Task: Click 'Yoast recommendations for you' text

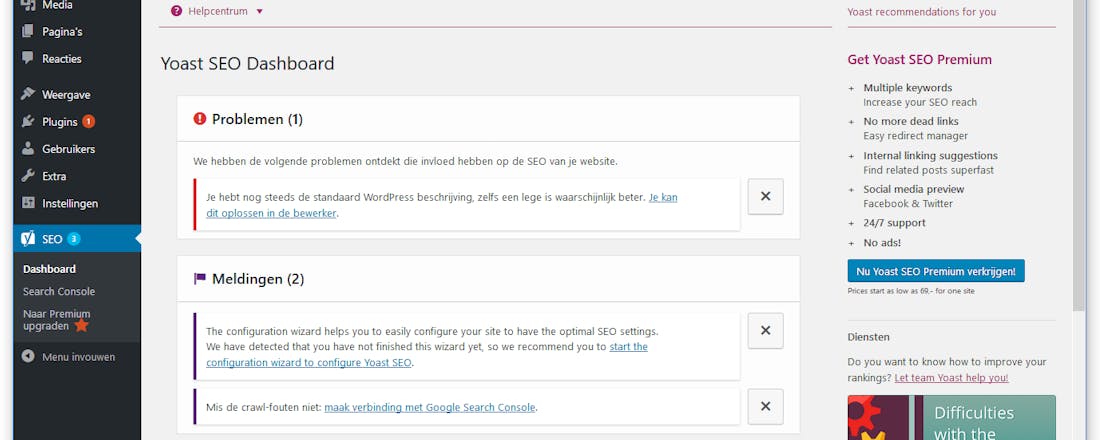Action: point(922,12)
